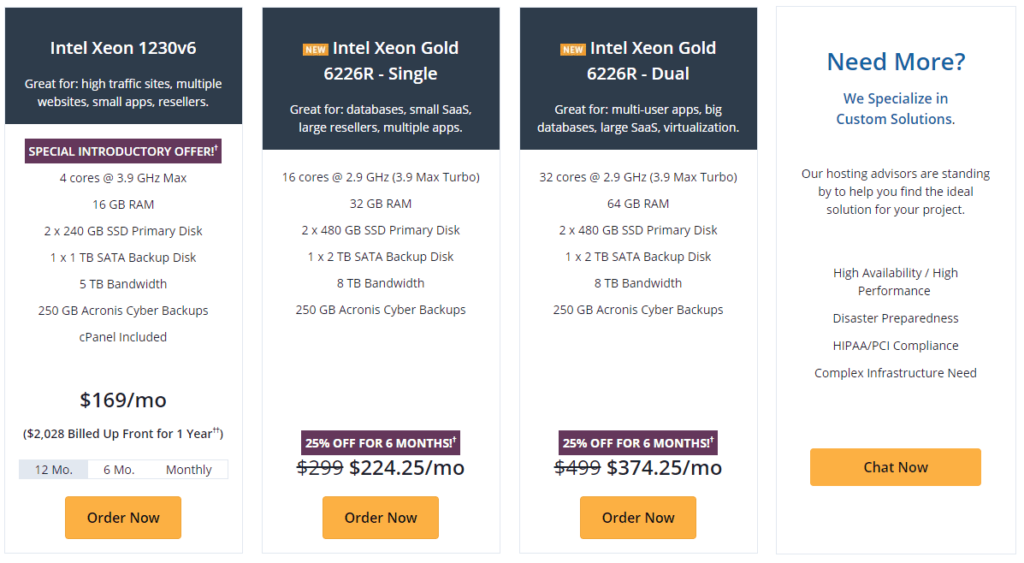Viewport: 1024px width, 563px height.
Task: Order the Intel Xeon 1230v6 plan
Action: pos(123,517)
